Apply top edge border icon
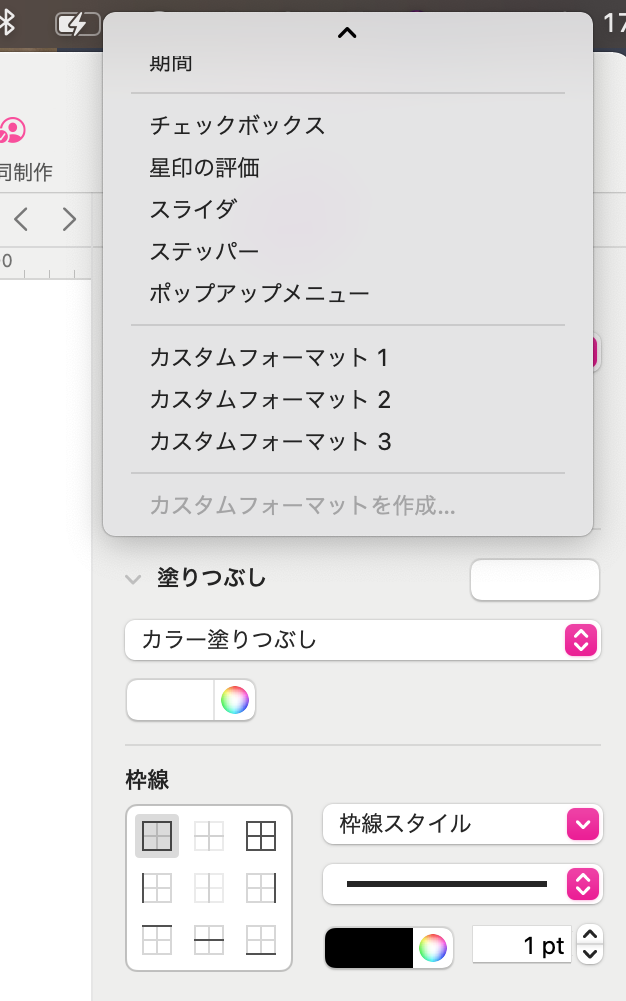 pyautogui.click(x=157, y=940)
